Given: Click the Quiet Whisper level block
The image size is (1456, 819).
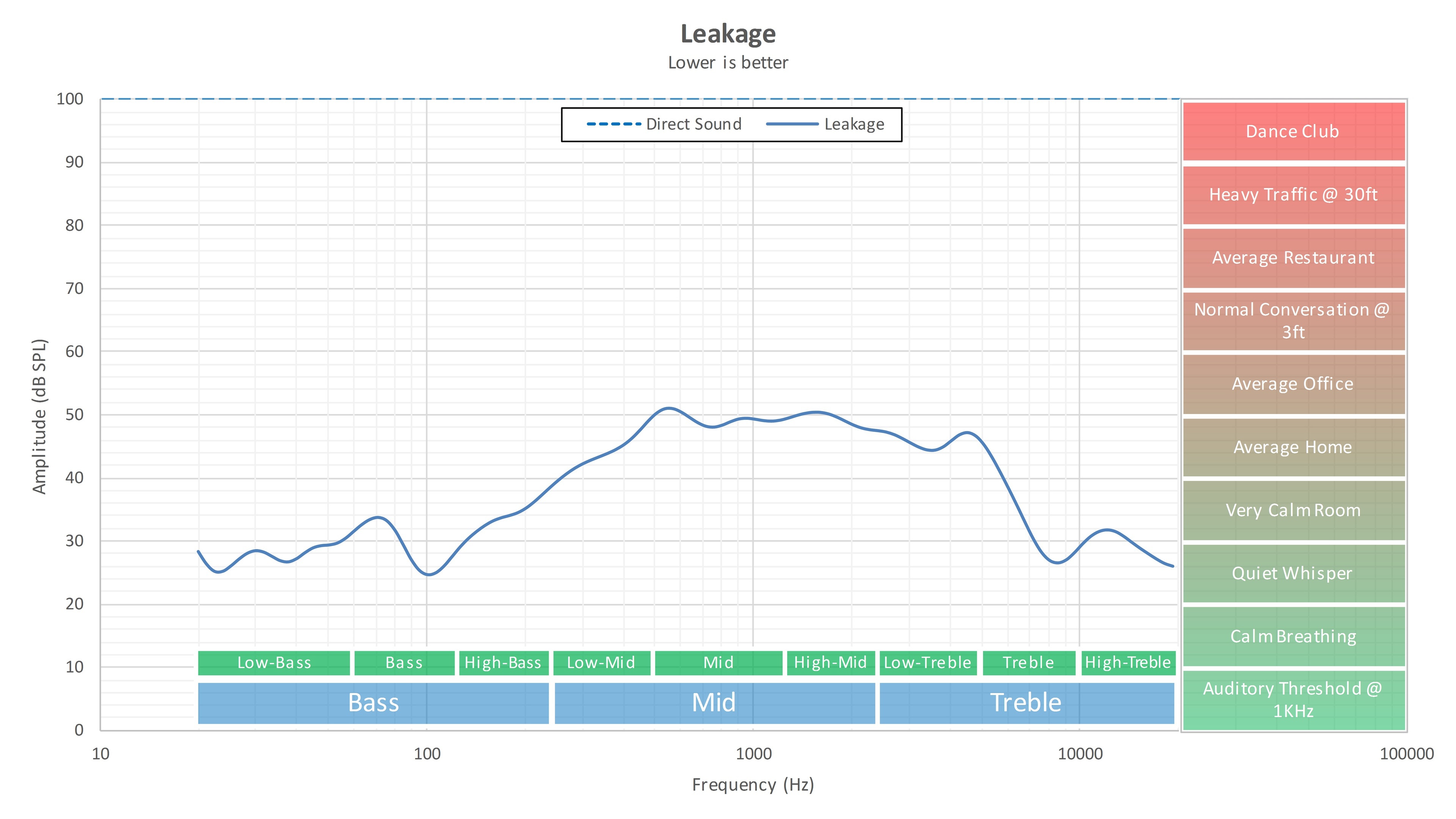Looking at the screenshot, I should 1293,574.
